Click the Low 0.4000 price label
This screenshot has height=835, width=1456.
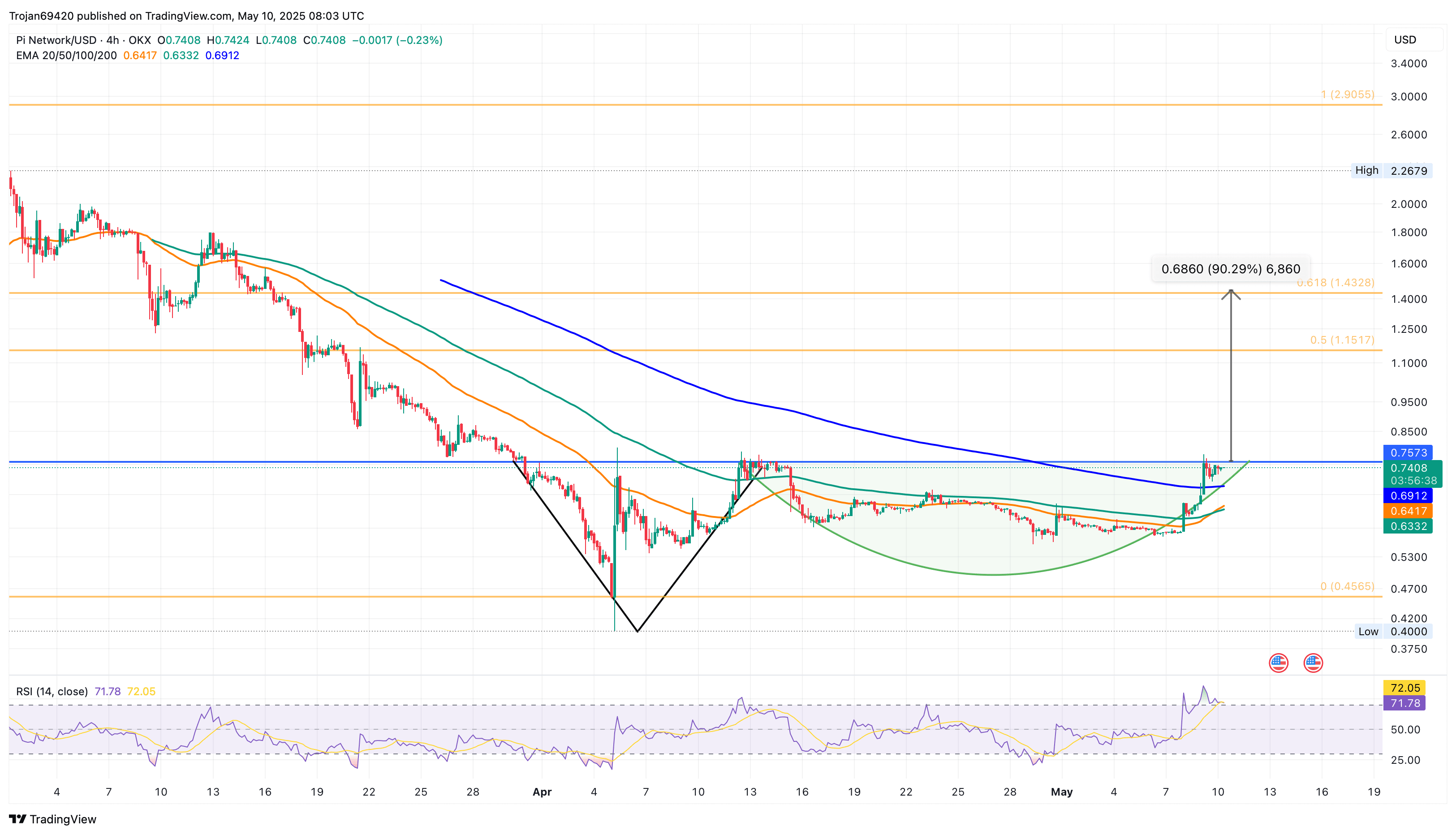pyautogui.click(x=1368, y=632)
